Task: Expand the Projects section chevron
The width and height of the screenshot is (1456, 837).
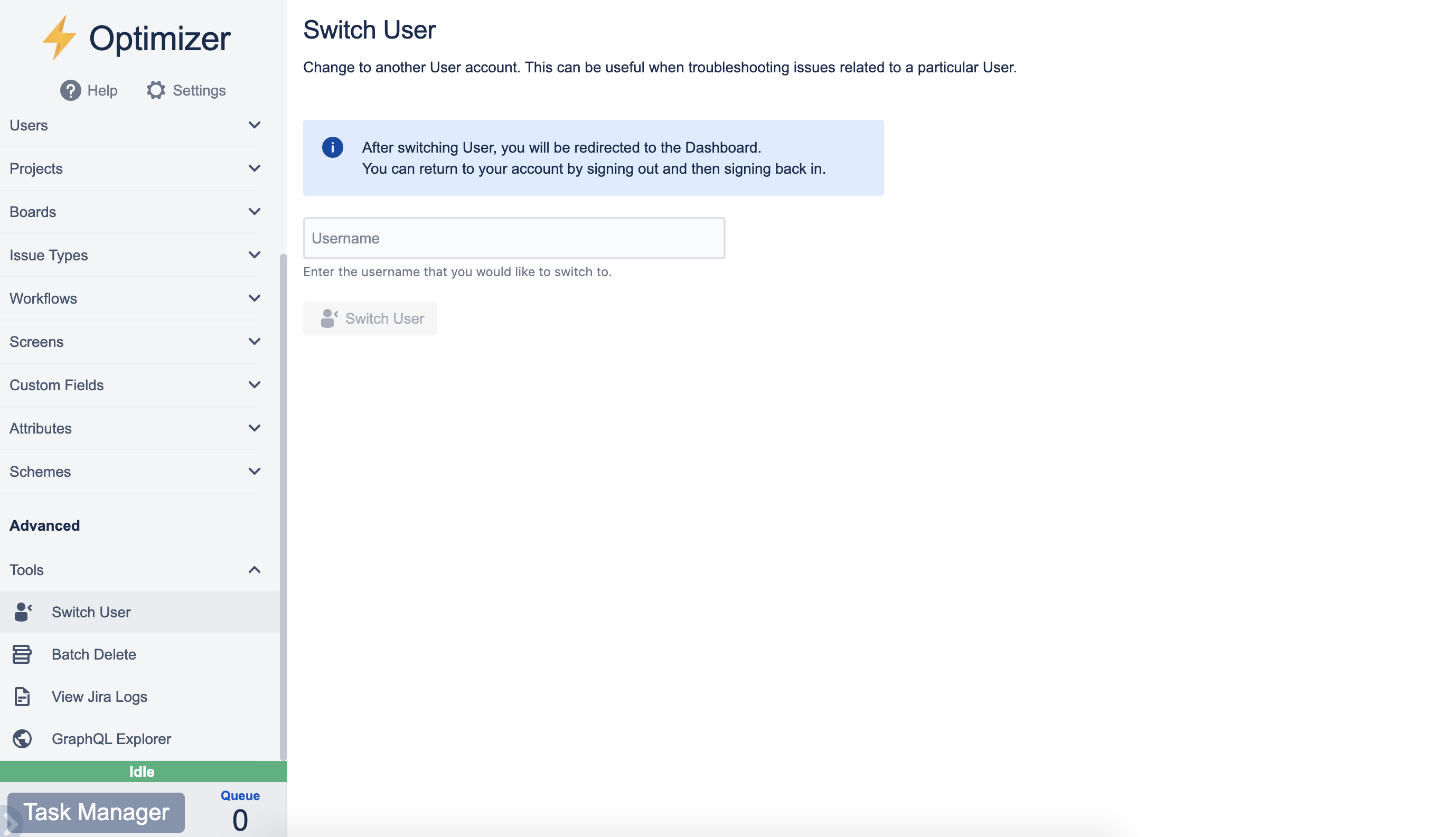Action: pos(254,168)
